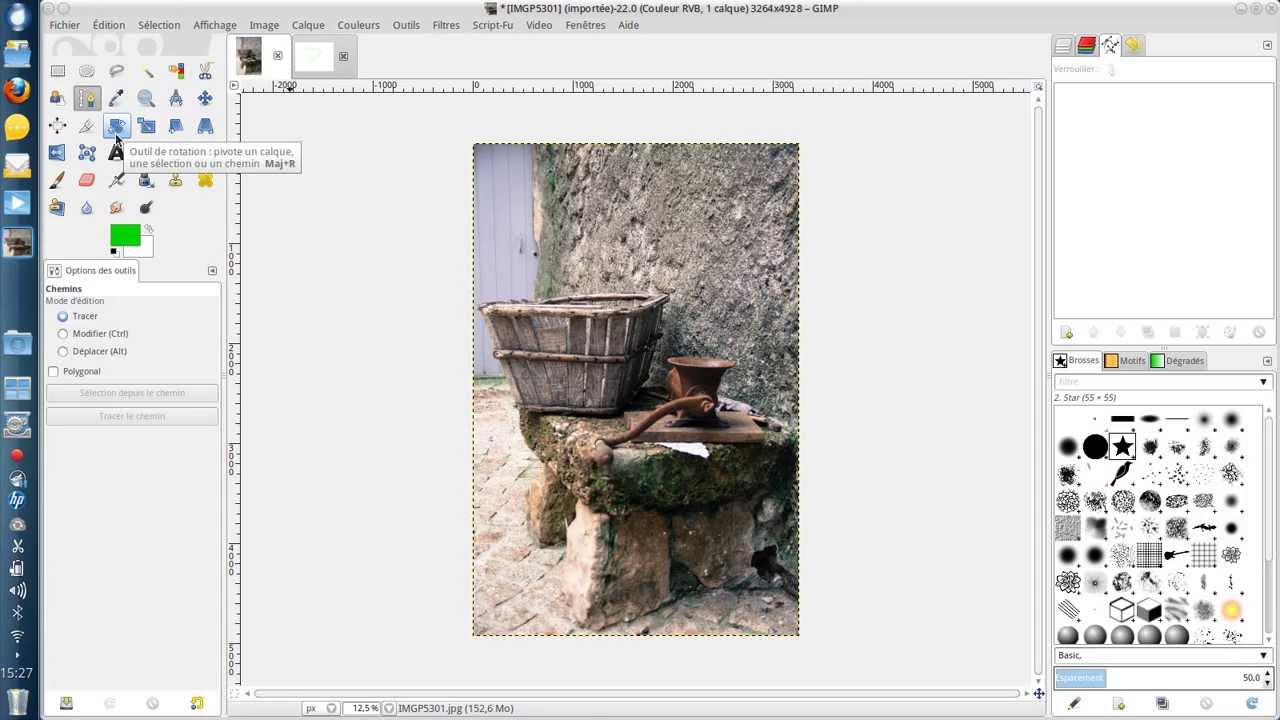Select the Alignment tool
1280x720 pixels.
pos(58,126)
